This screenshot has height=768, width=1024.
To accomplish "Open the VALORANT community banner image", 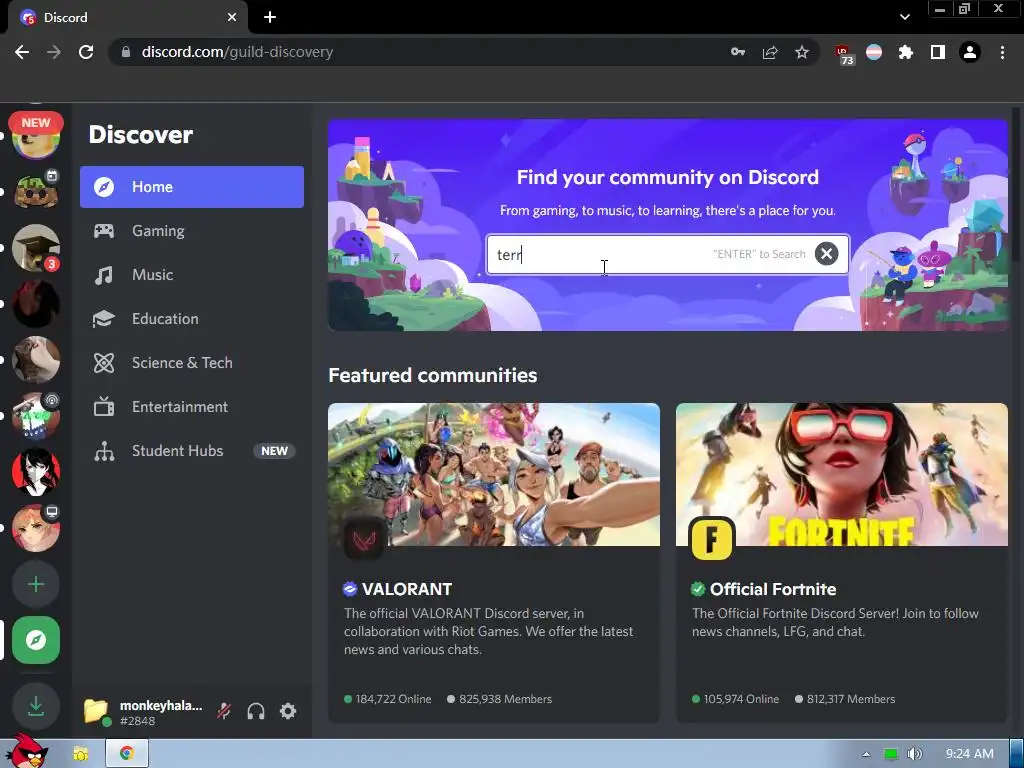I will (494, 474).
